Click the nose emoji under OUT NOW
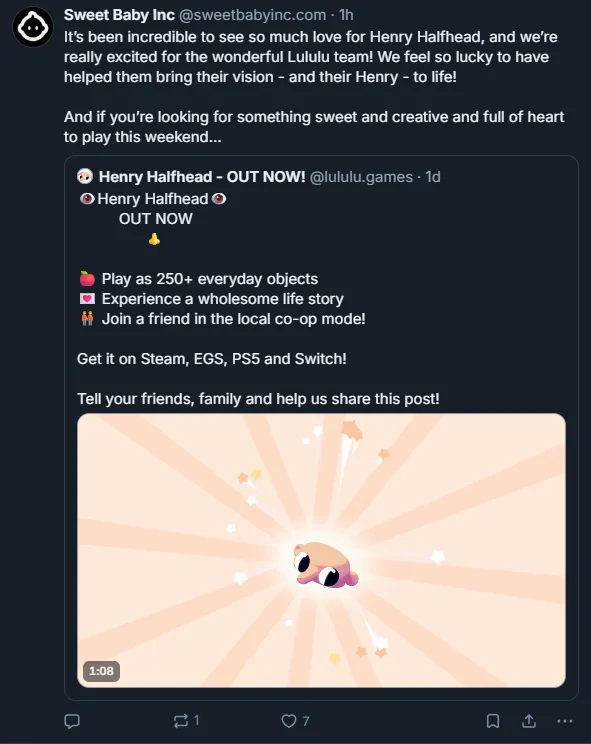The image size is (591, 744). tap(154, 239)
